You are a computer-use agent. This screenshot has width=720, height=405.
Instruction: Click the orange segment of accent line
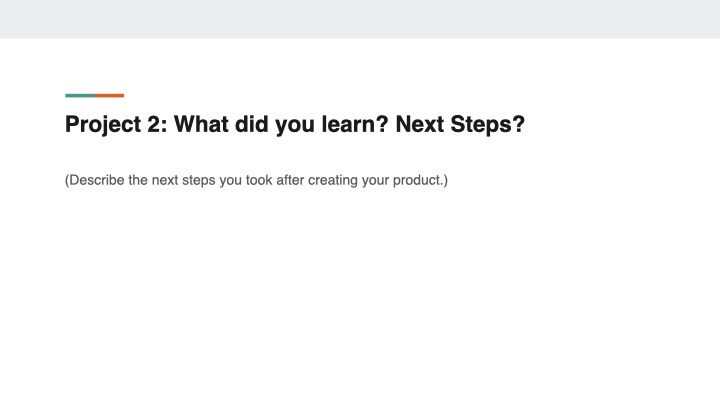pyautogui.click(x=110, y=96)
